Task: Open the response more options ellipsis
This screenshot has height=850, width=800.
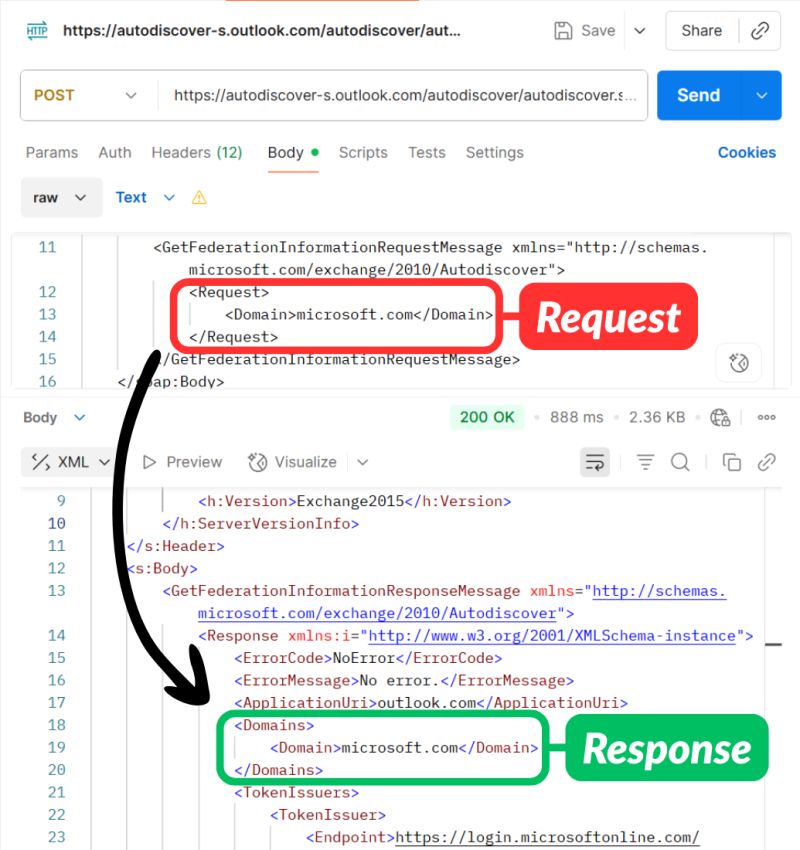Action: coord(766,417)
